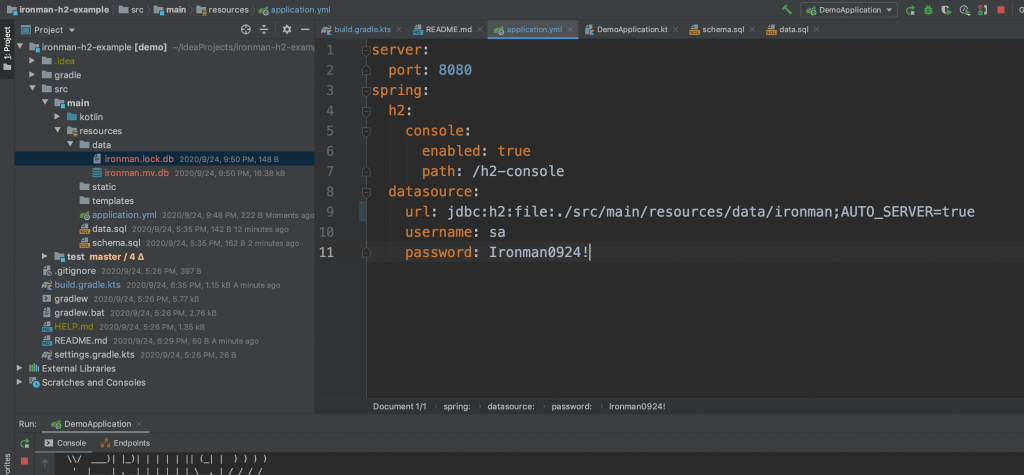Switch to the schema.sql editor tab

tap(723, 29)
